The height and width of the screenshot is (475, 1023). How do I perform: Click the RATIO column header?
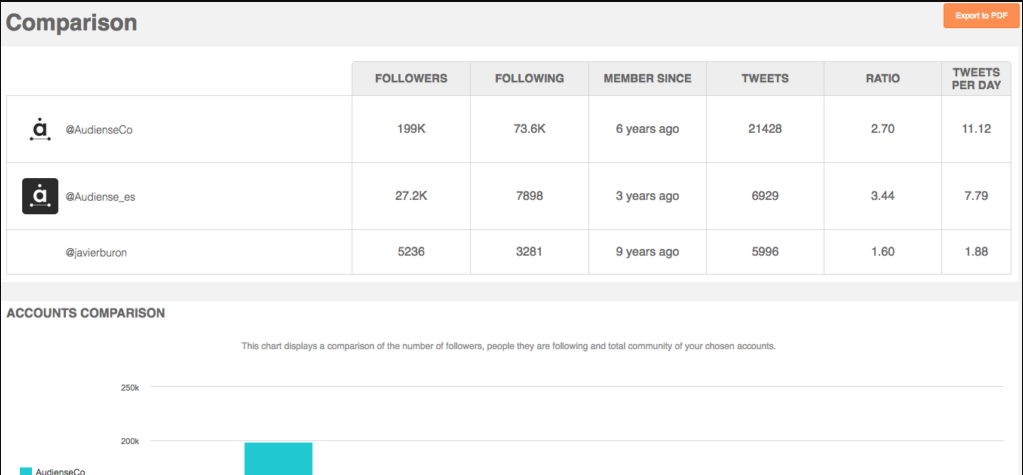(x=883, y=78)
